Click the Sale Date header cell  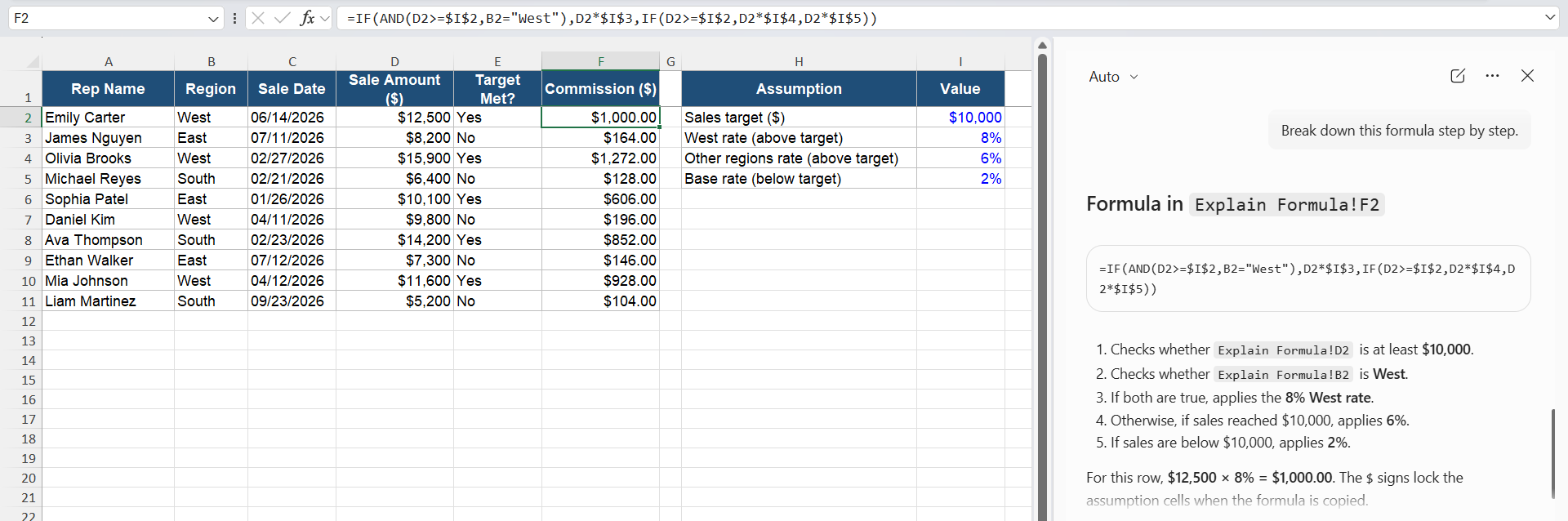pos(292,89)
